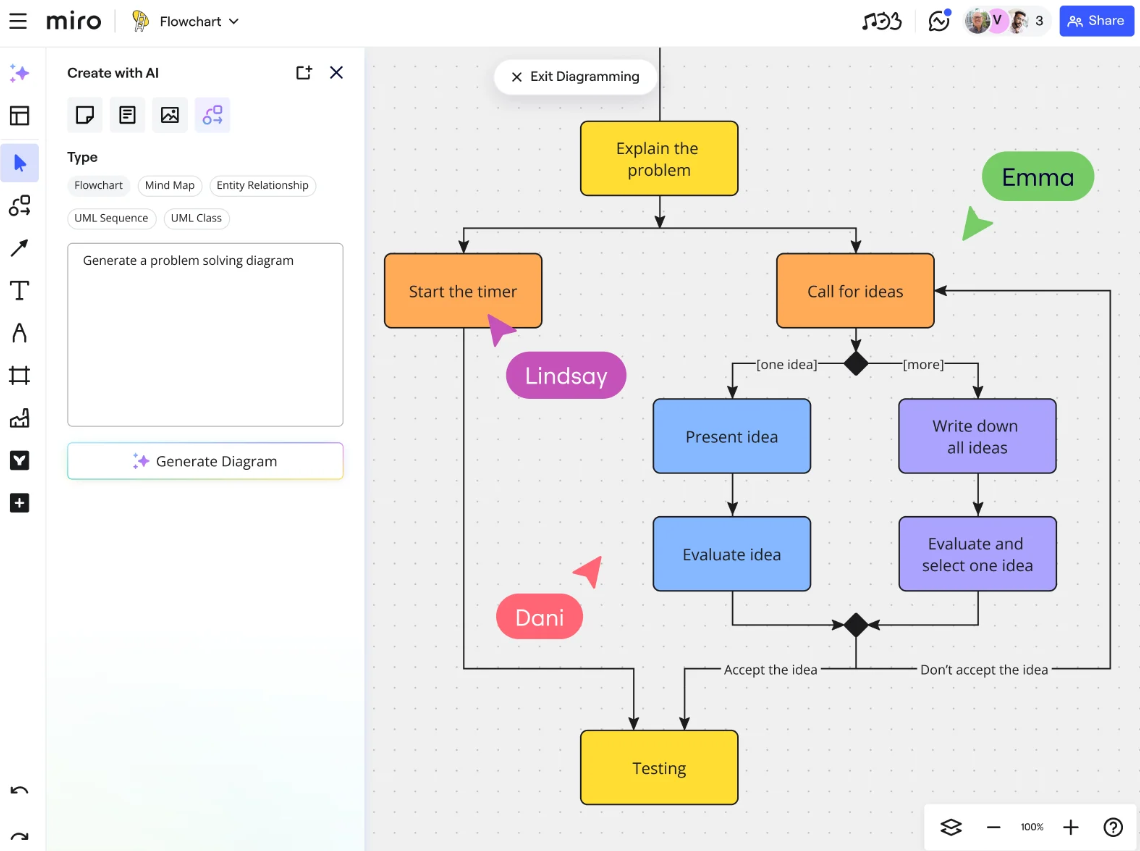The width and height of the screenshot is (1140, 851).
Task: Click the merge diamond above Accept the idea
Action: pos(856,625)
